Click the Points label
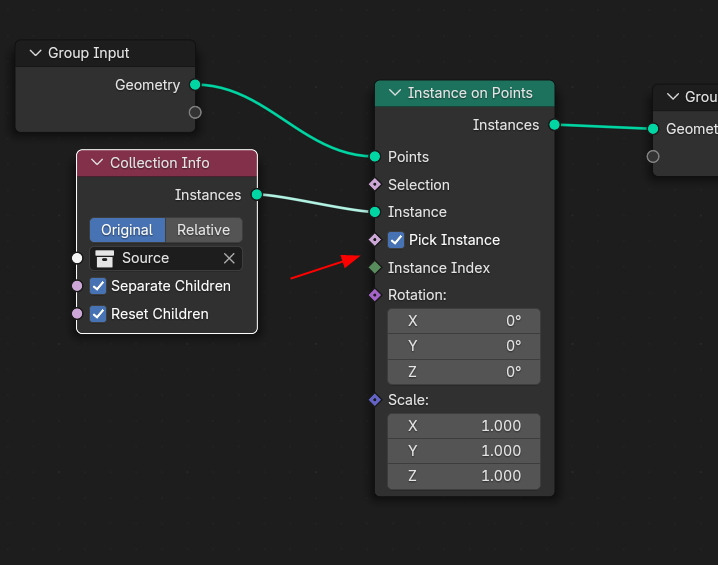Screen dimensions: 718x565 pos(408,157)
